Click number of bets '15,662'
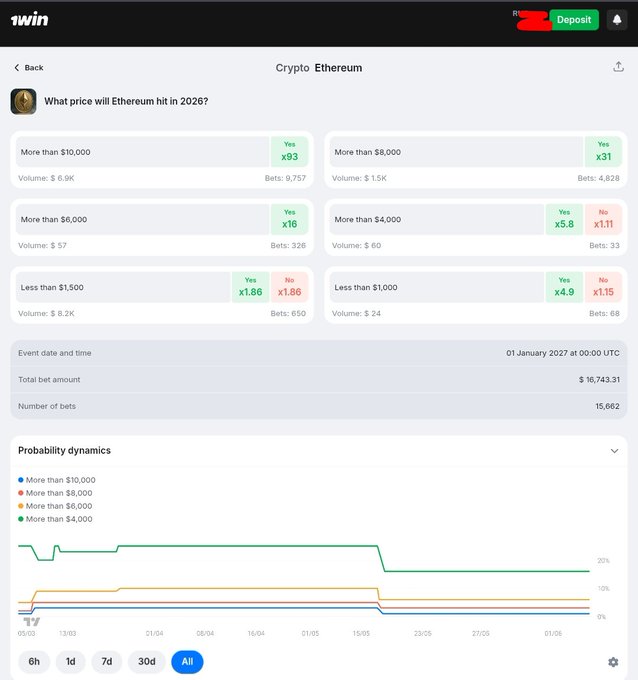Screen dimensions: 638x680 click(x=607, y=406)
